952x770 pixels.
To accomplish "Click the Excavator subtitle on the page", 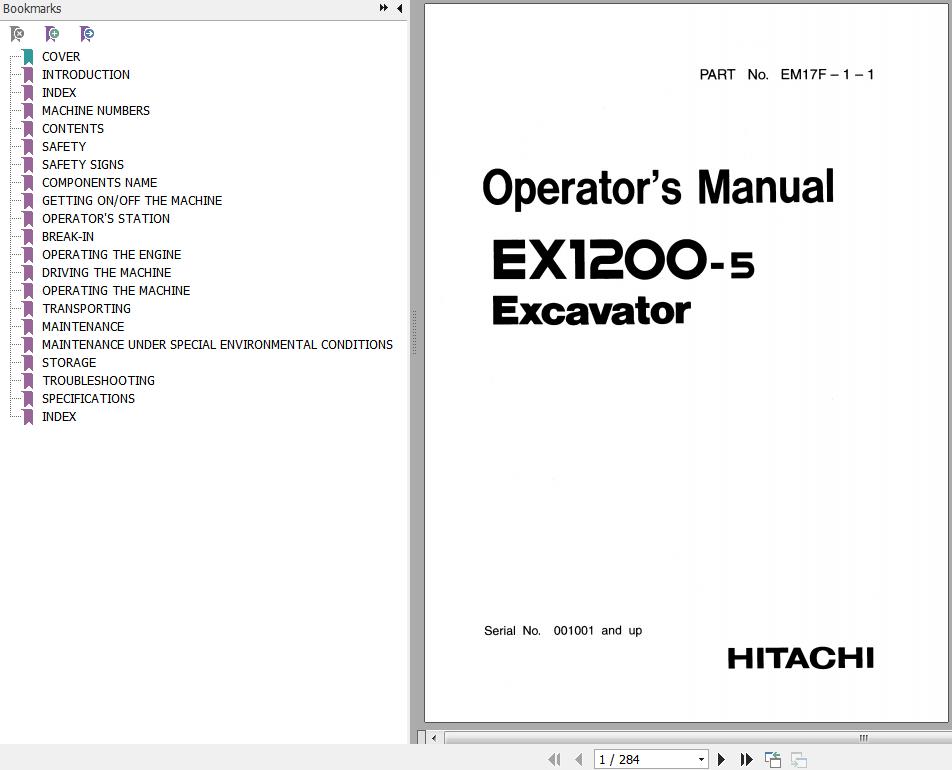I will click(x=591, y=310).
